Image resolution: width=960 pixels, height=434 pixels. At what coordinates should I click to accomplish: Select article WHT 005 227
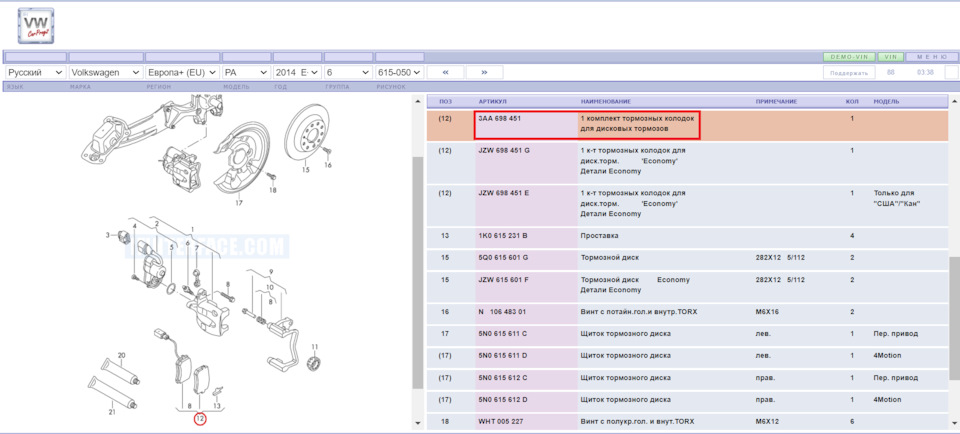tap(501, 422)
